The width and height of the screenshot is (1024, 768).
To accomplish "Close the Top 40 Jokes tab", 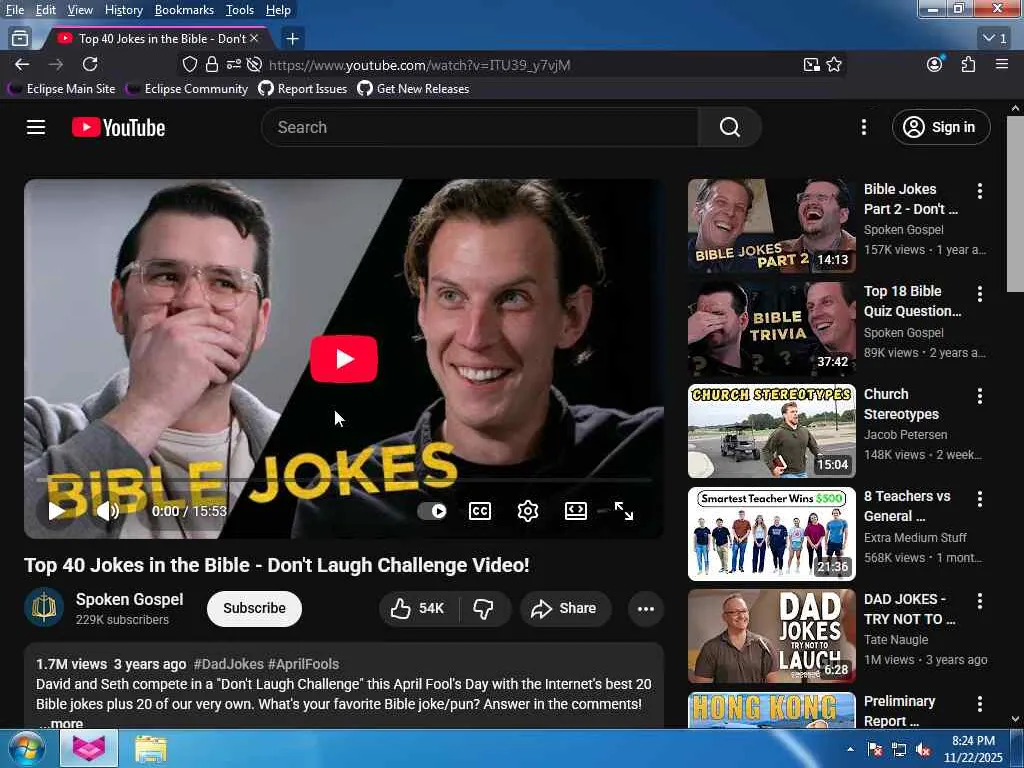I will click(254, 39).
